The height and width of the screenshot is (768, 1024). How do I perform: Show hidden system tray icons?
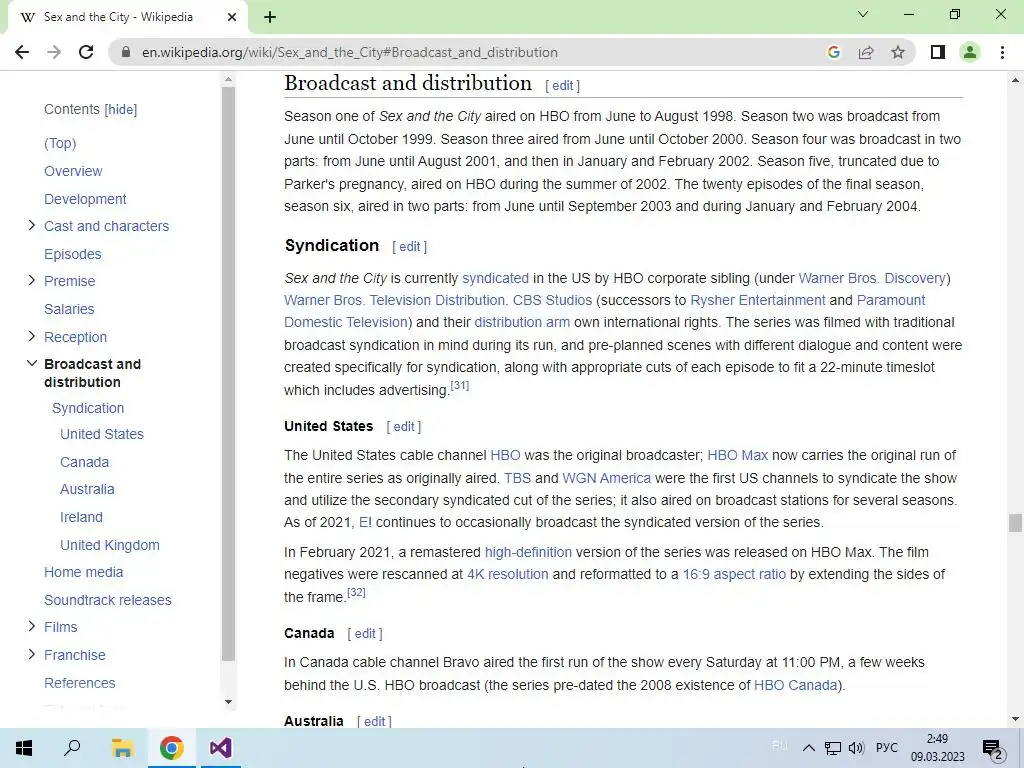808,748
